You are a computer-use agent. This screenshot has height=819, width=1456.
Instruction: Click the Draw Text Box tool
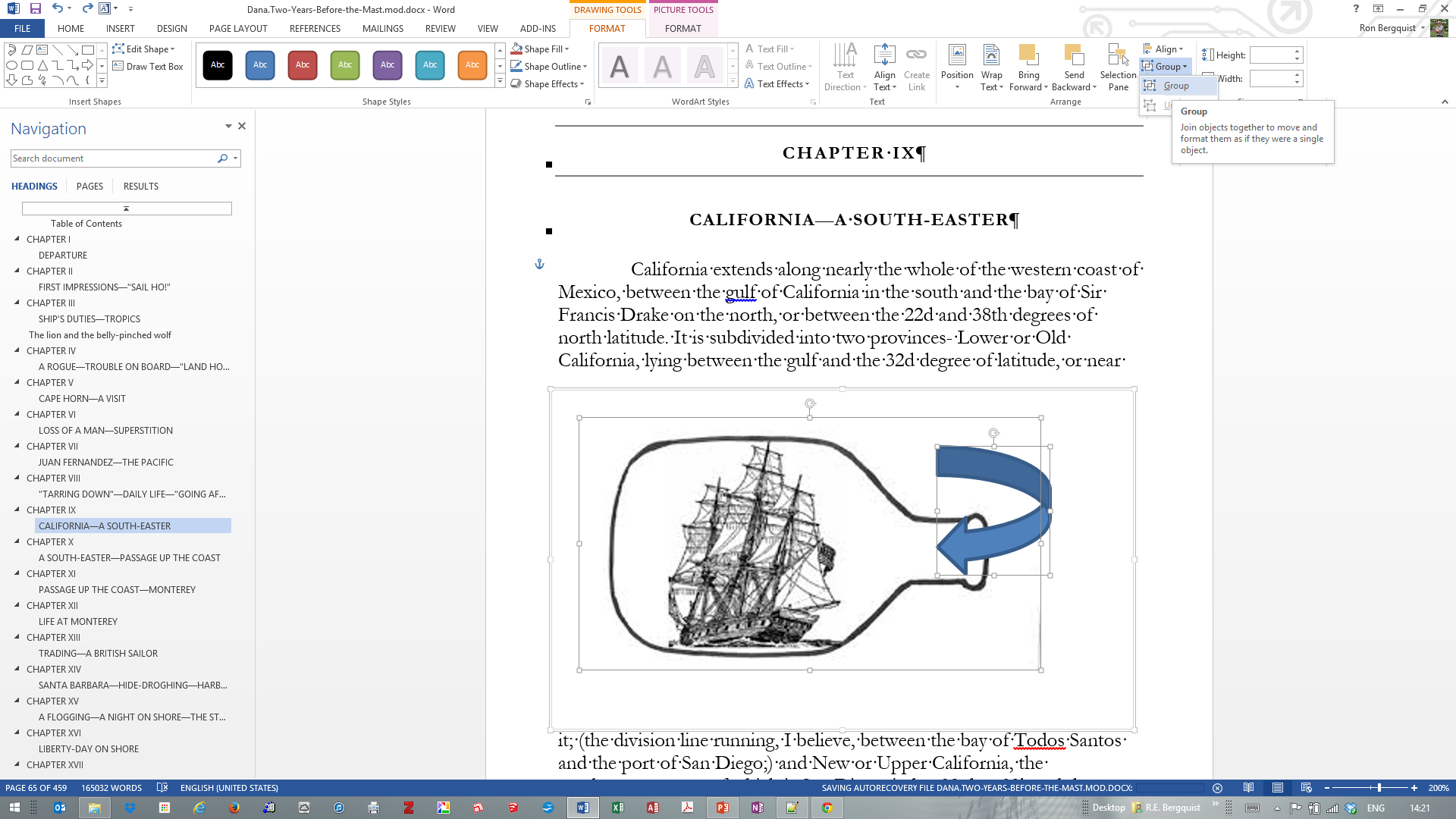[x=149, y=67]
